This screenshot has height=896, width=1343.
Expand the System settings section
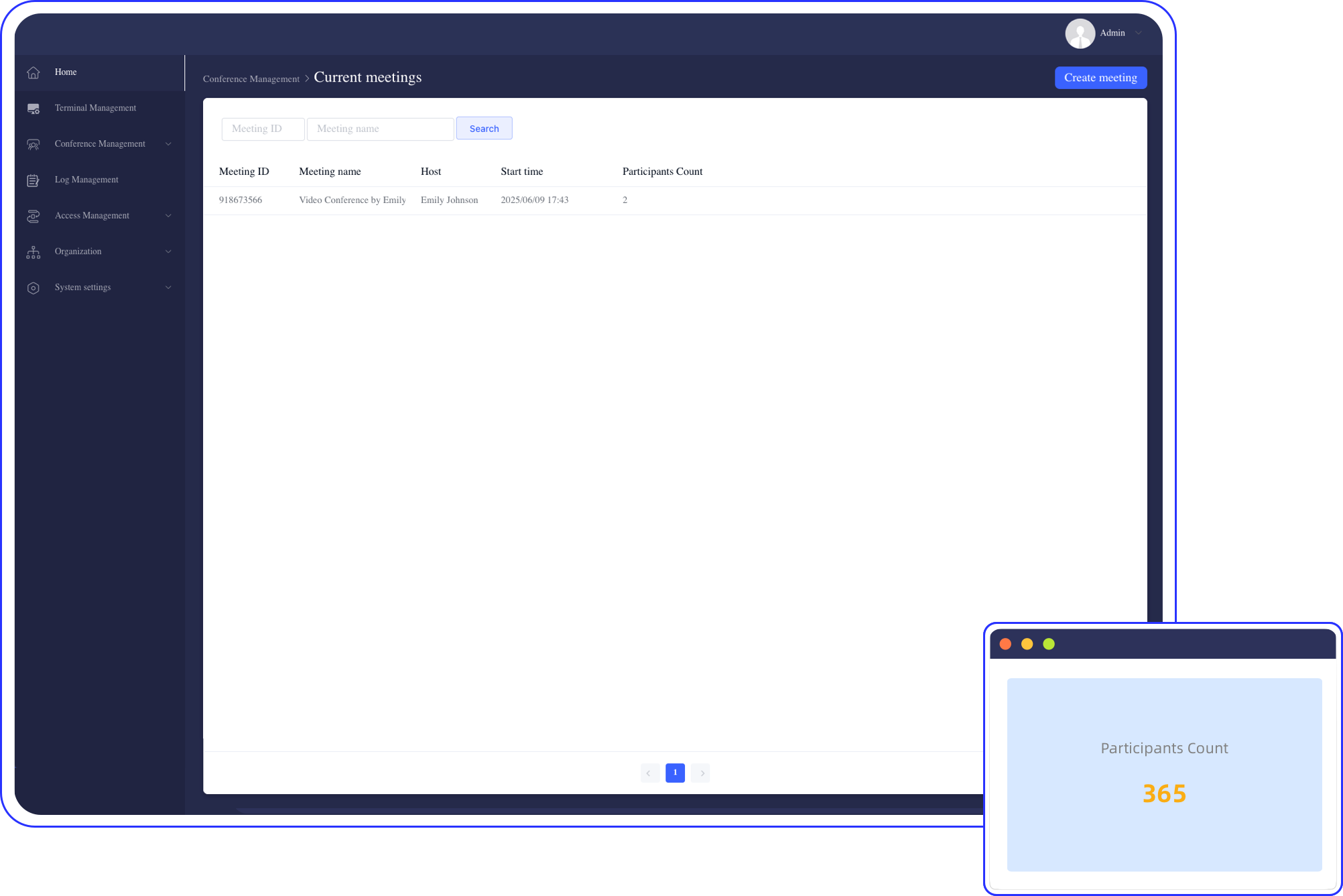tap(168, 287)
